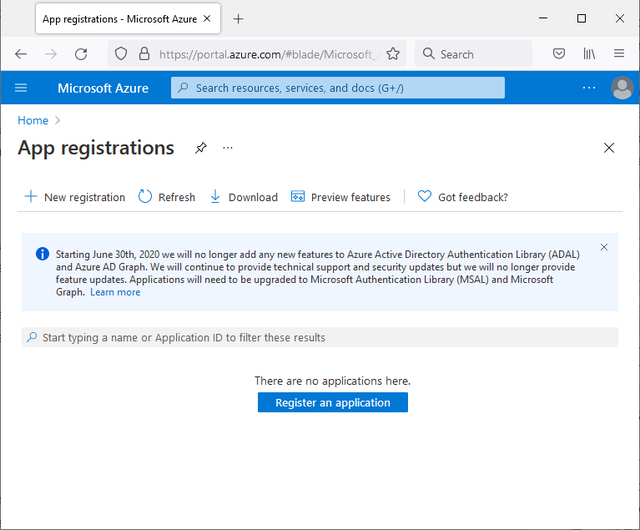Pin the App registrations blade
This screenshot has width=640, height=530.
click(x=200, y=148)
